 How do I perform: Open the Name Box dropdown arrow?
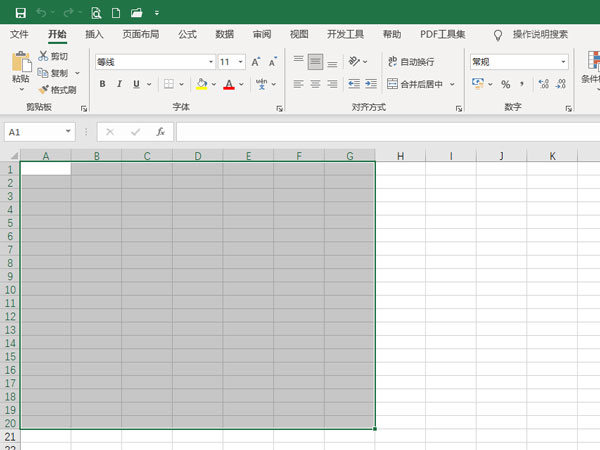point(69,132)
